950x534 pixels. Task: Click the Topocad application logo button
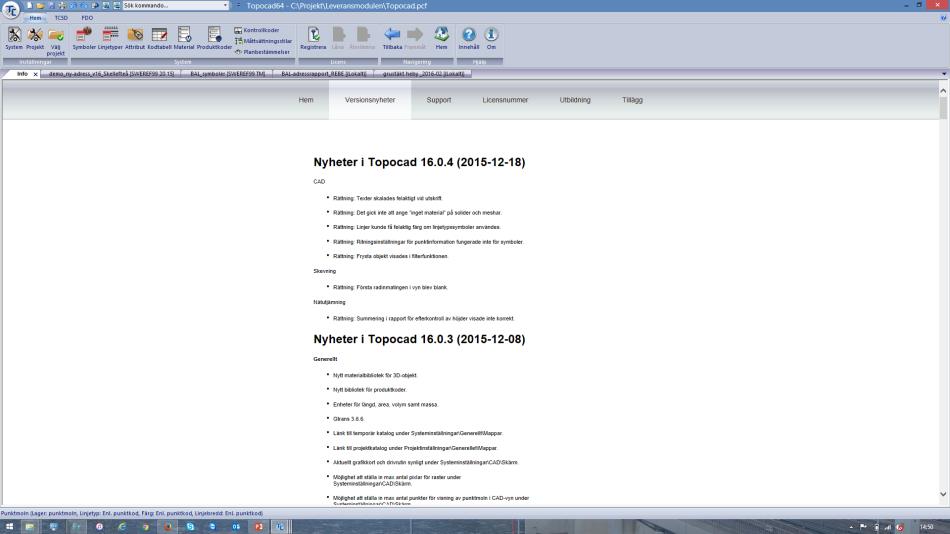(11, 10)
